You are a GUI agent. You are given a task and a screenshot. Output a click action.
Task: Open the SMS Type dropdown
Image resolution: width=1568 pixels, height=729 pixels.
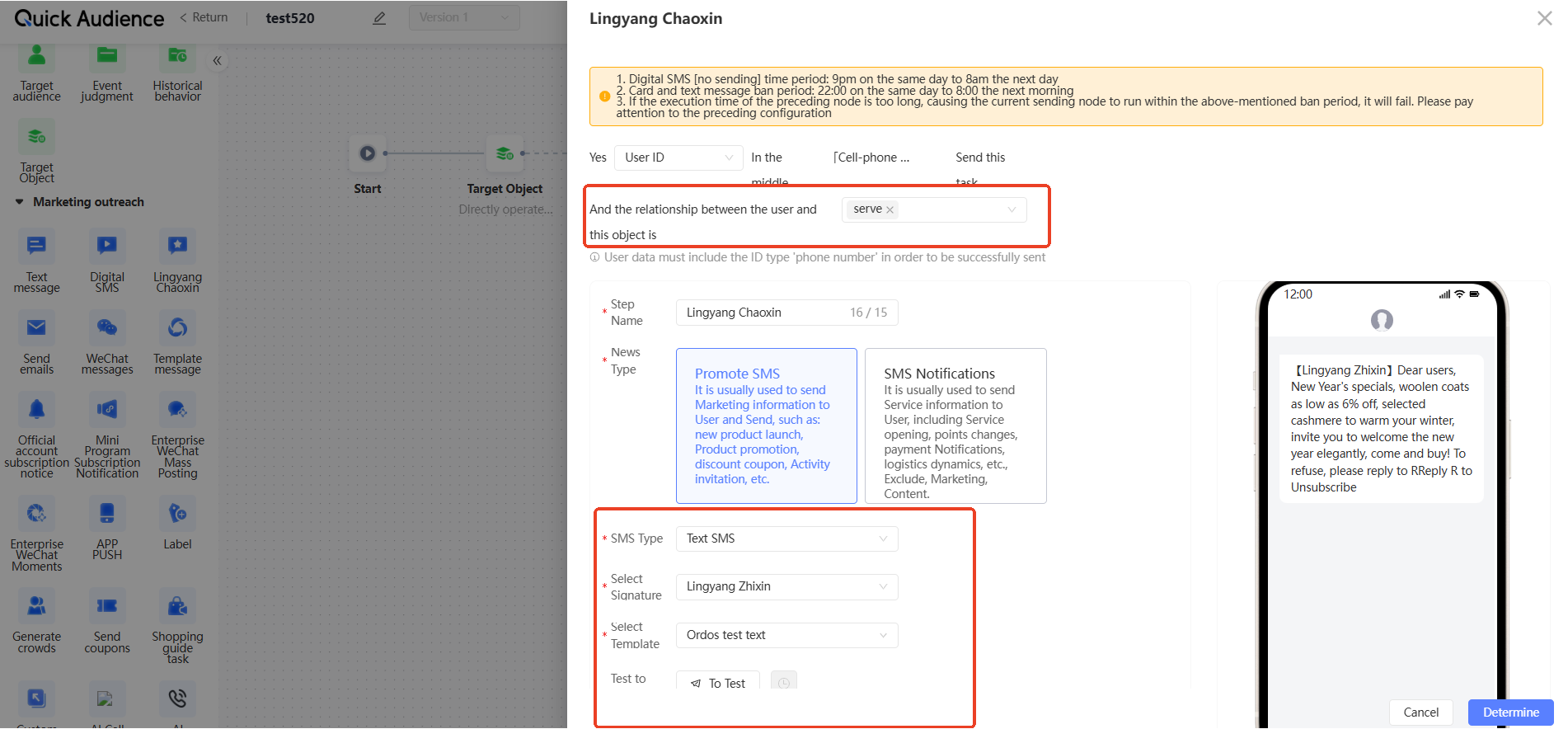pos(786,539)
